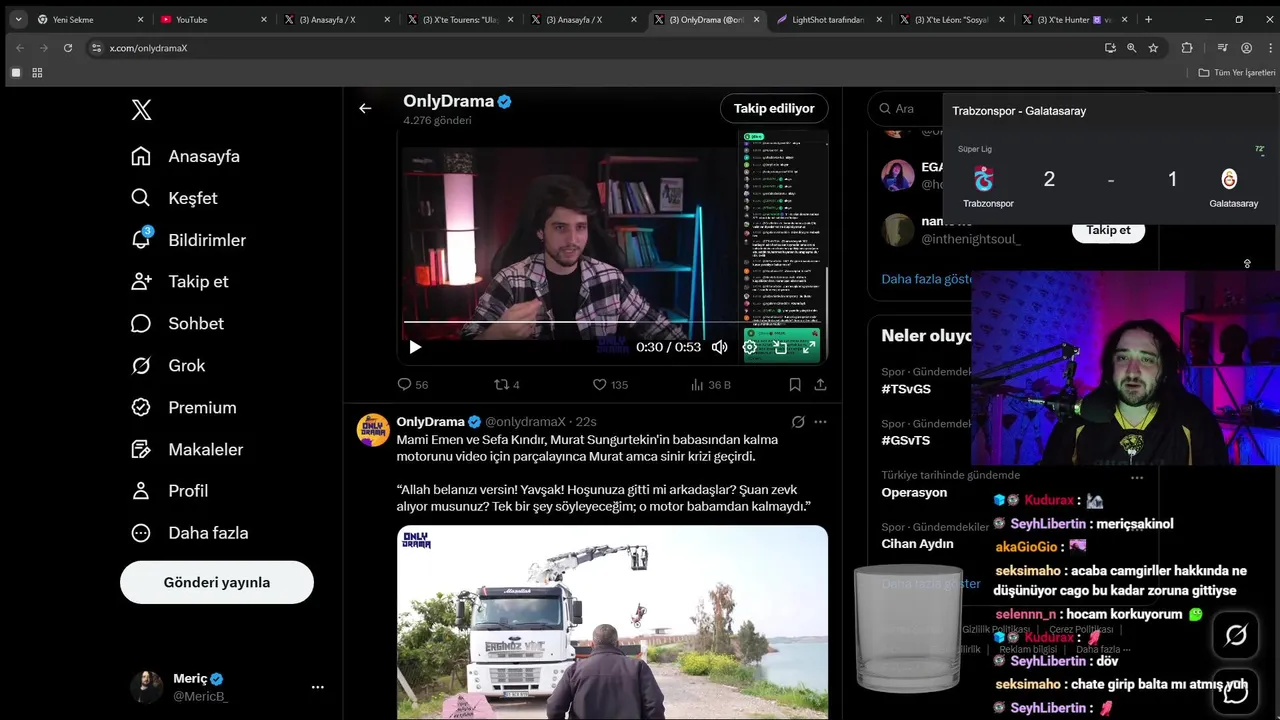
Task: Open the three-dot menu on the OnlyDrama tweet
Action: coord(820,422)
